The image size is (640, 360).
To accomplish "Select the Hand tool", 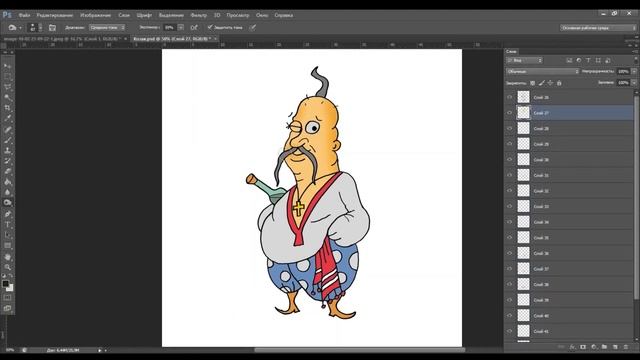I will [7, 257].
